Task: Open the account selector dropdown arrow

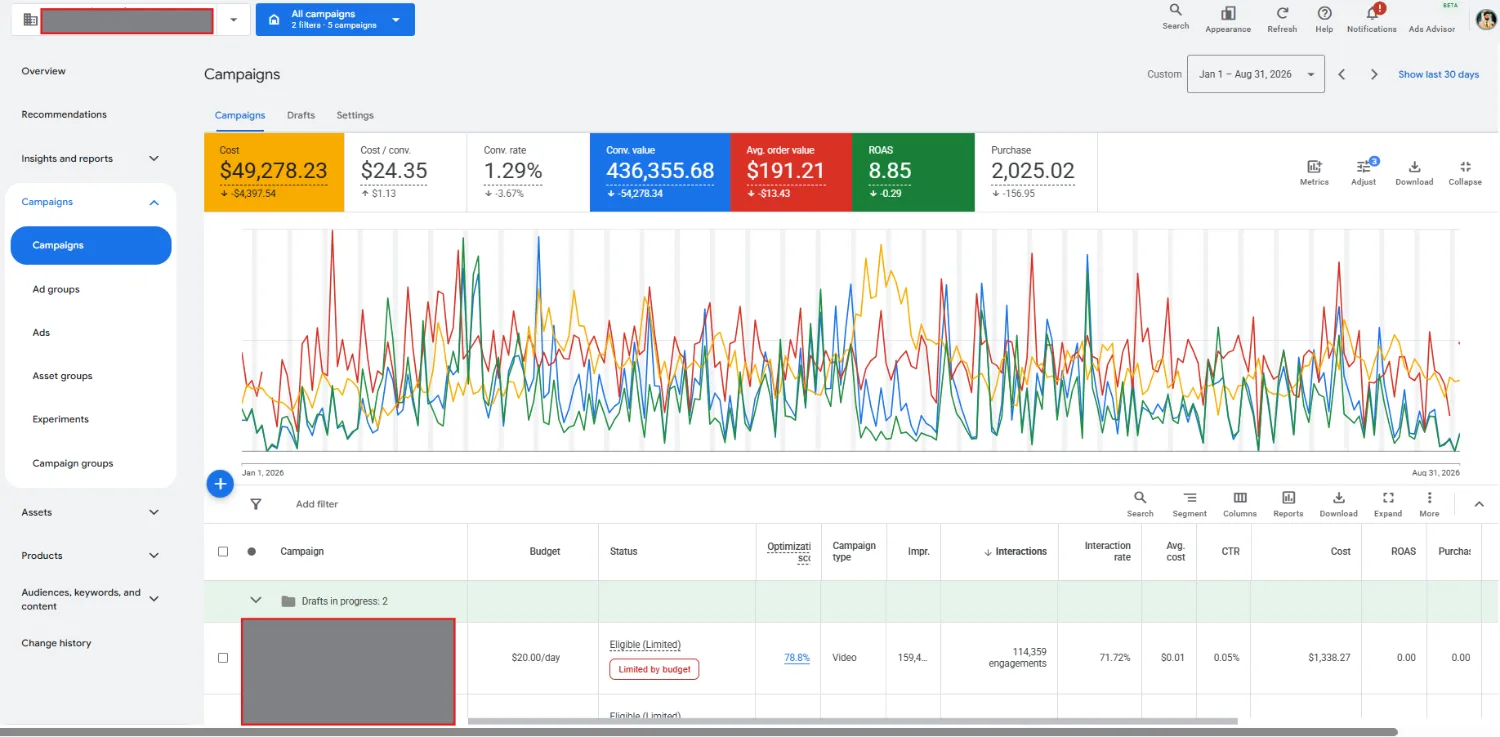Action: pos(233,19)
